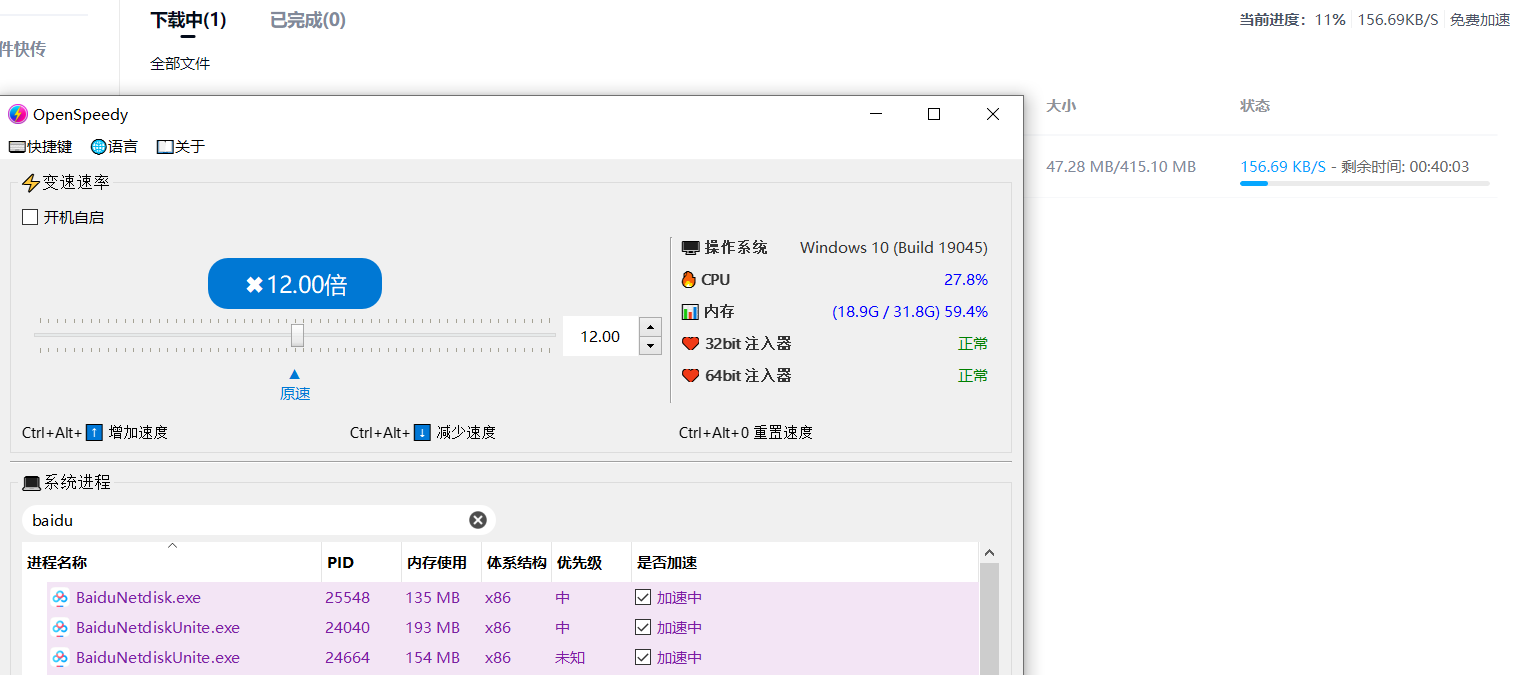Click the 系统进程 laptop icon
Screen dimensions: 1521x675
tap(32, 483)
